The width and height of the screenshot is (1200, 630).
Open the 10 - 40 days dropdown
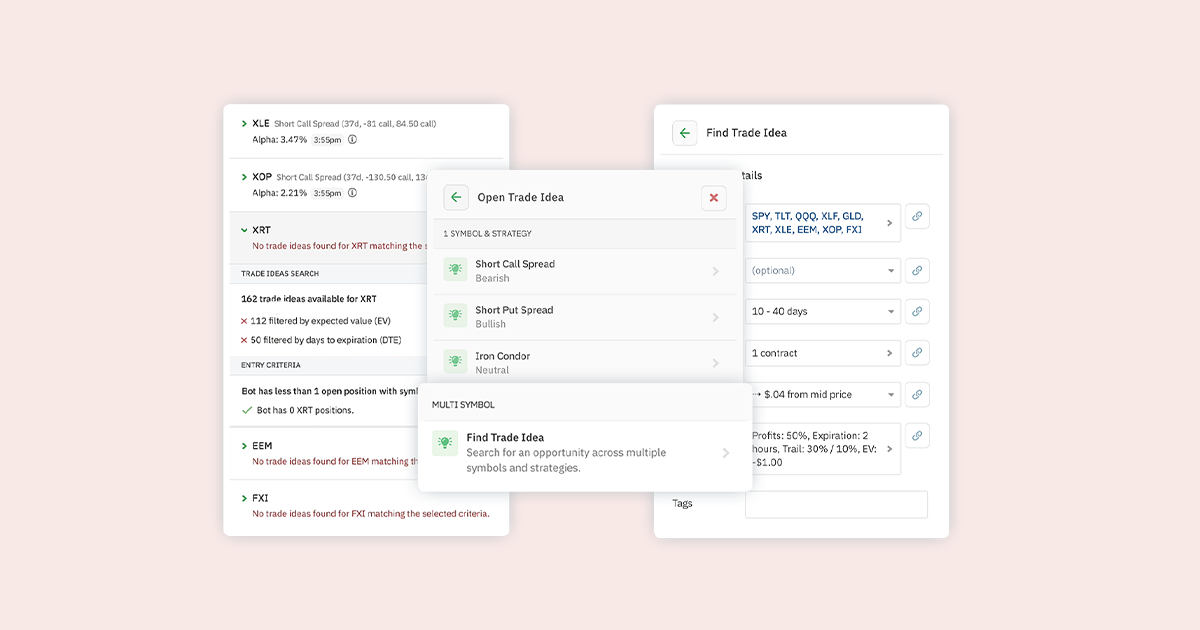coord(823,311)
